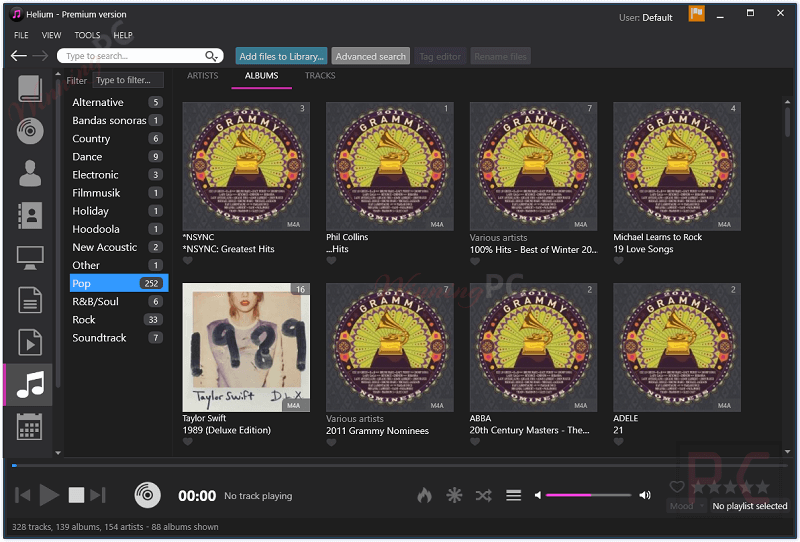Click the playback progress bar
800x542 pixels.
pyautogui.click(x=399, y=465)
